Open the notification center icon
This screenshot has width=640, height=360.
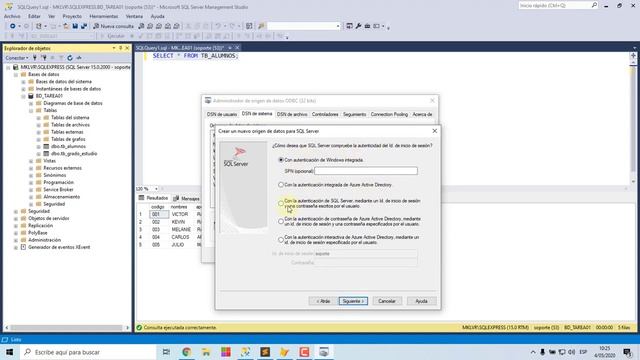click(627, 352)
